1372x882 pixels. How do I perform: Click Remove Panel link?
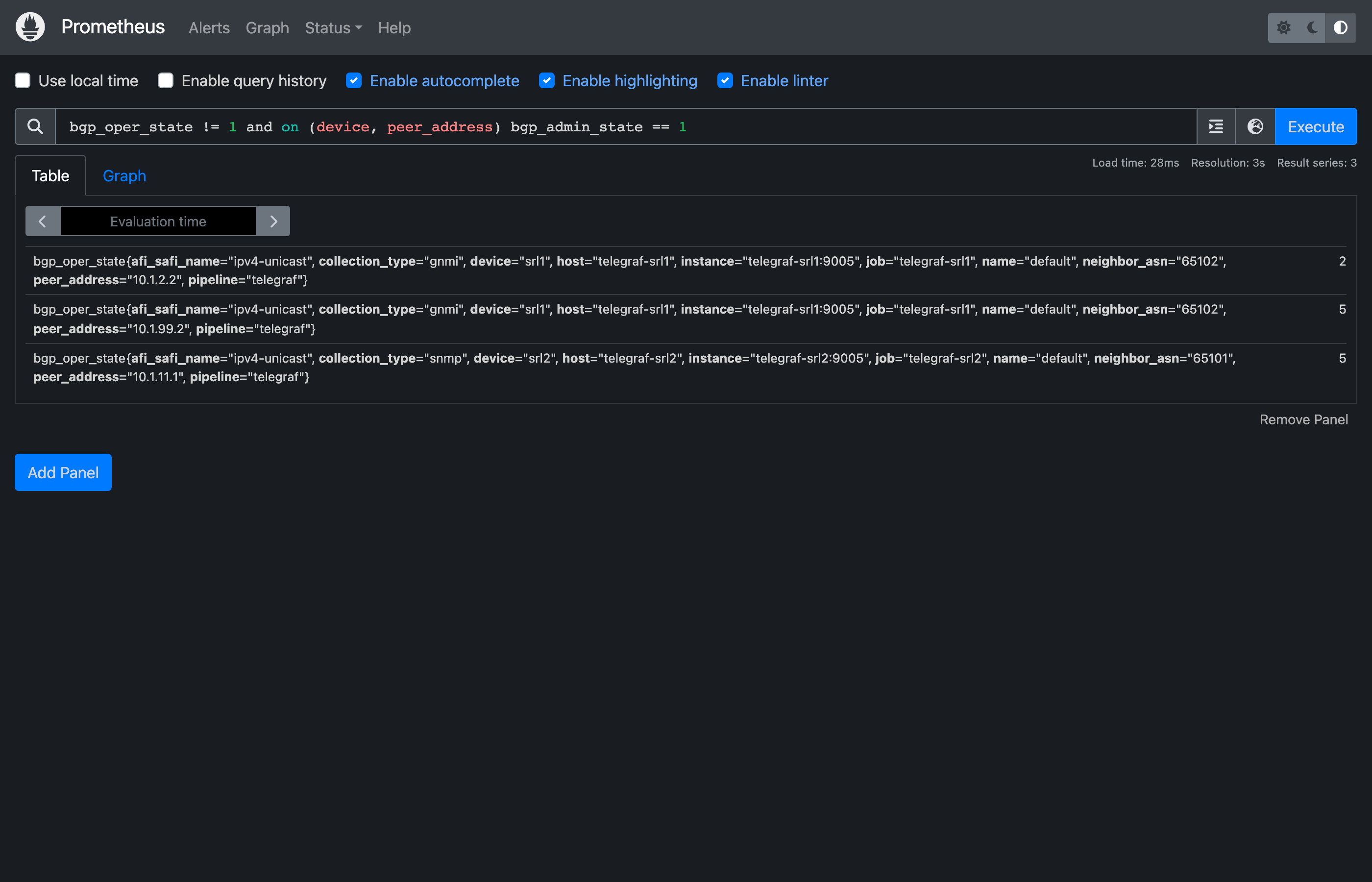(x=1303, y=419)
